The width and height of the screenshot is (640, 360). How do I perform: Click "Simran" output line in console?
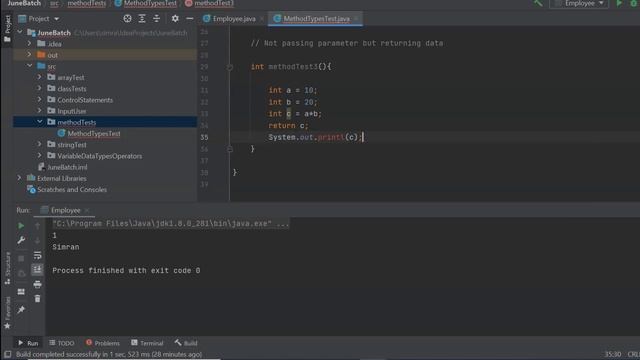pyautogui.click(x=66, y=247)
